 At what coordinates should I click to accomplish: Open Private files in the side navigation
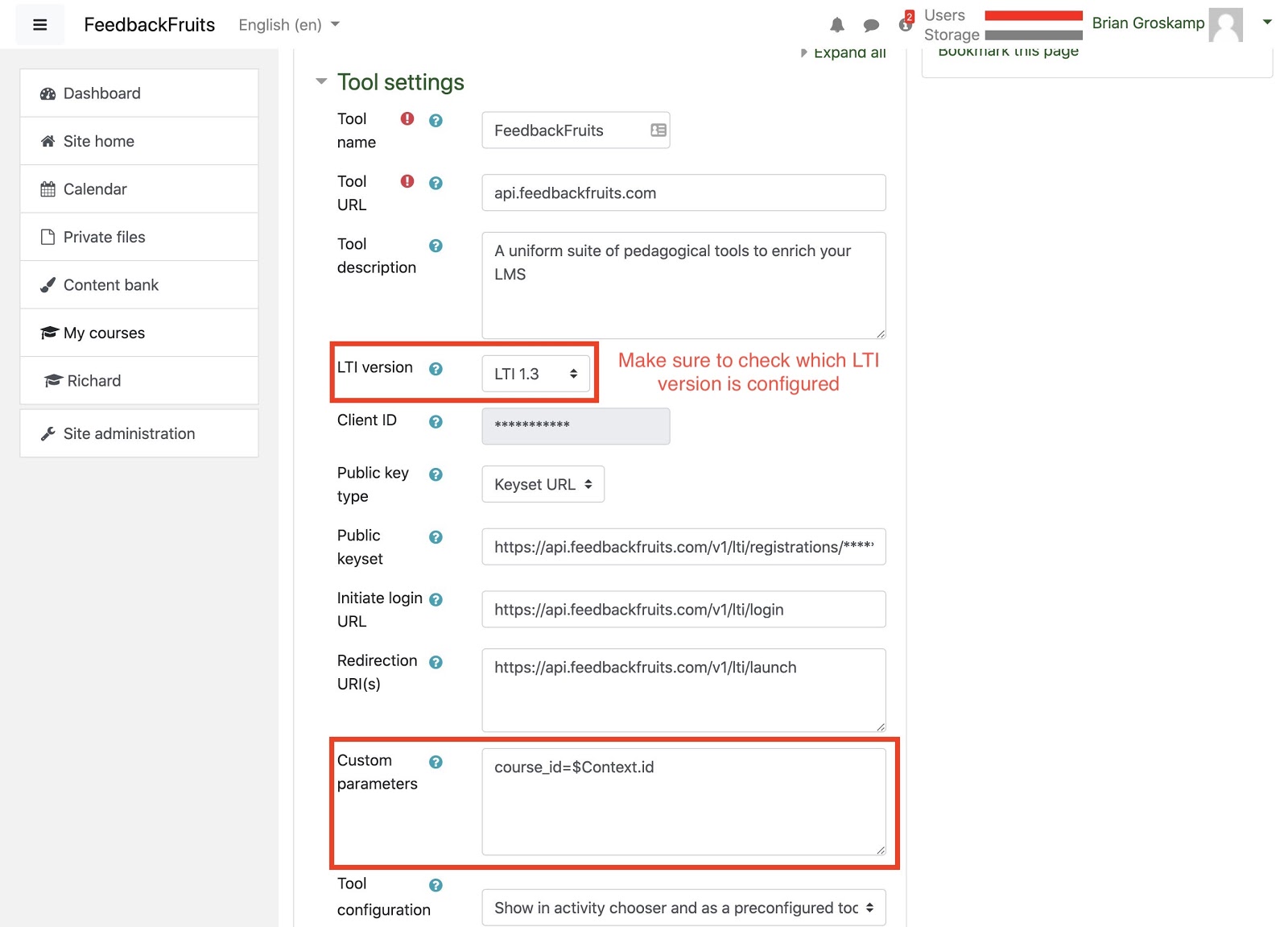tap(139, 237)
